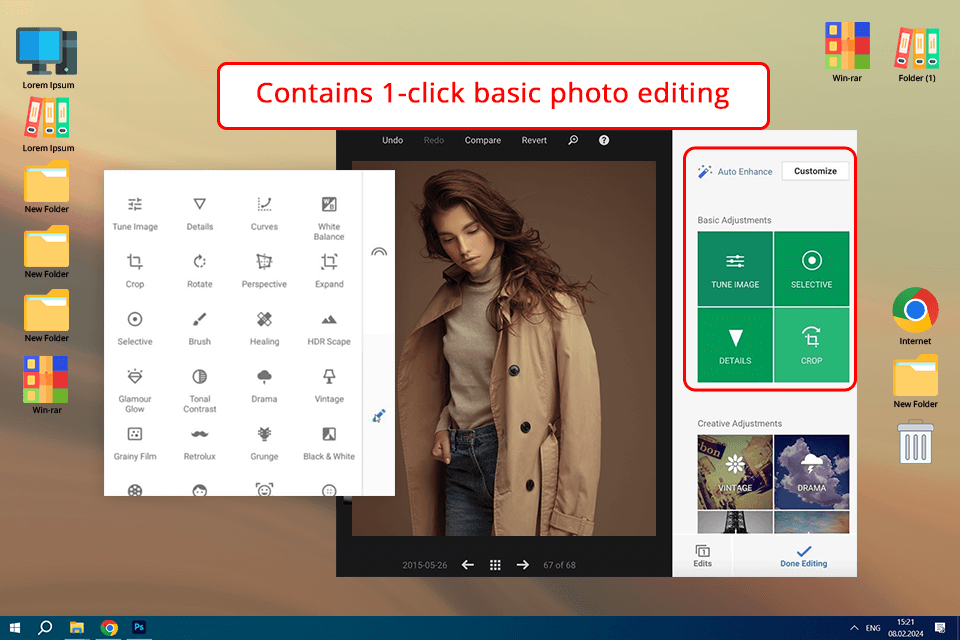
Task: Choose the Curves tool
Action: 264,214
